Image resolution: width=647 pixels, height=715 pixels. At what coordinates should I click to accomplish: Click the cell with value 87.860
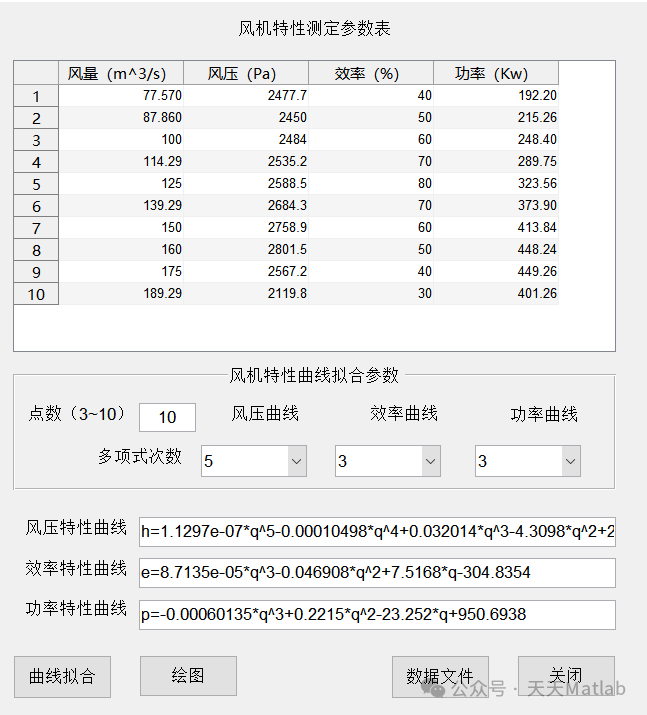(x=121, y=118)
